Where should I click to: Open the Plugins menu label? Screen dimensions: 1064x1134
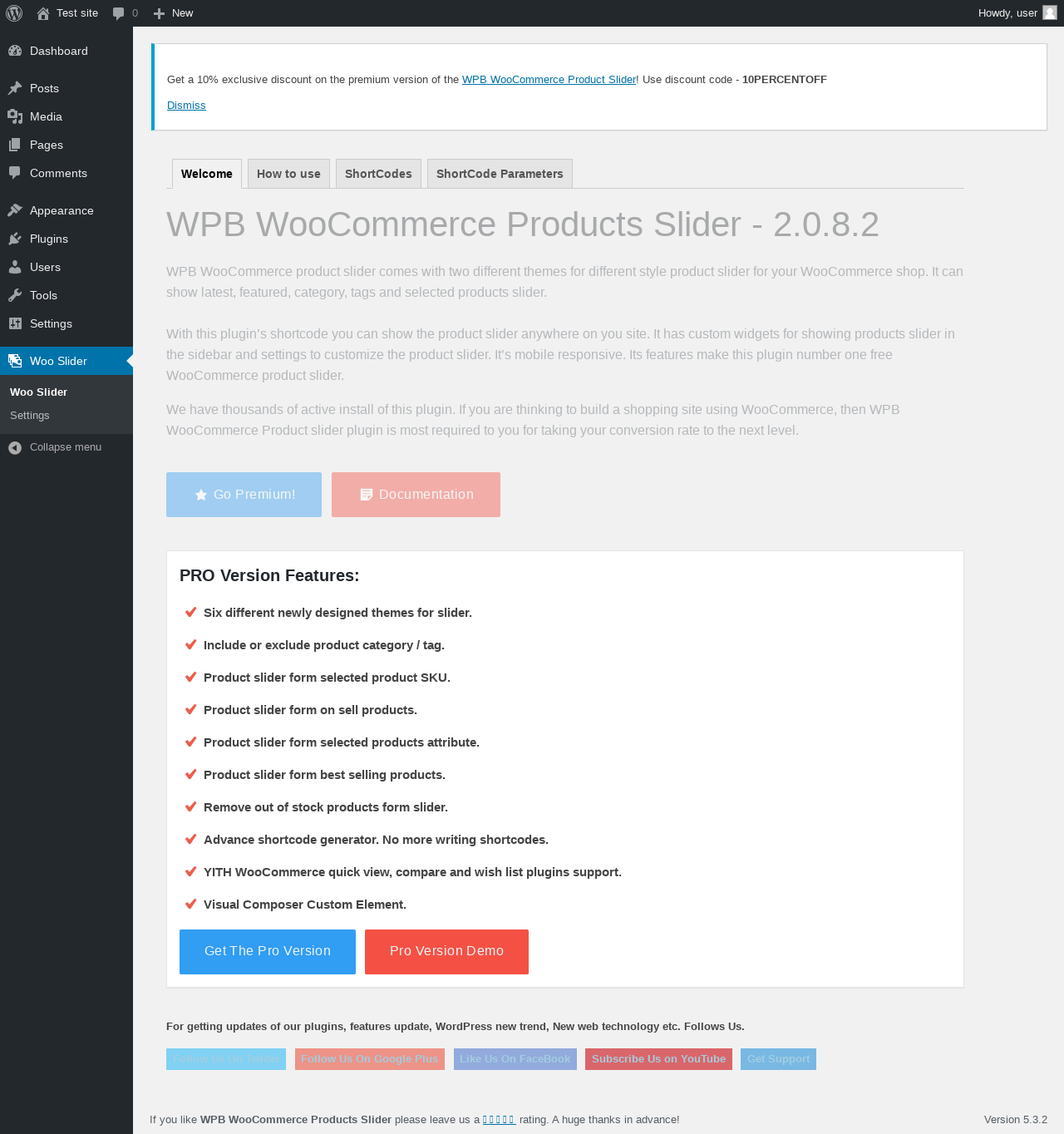(49, 239)
